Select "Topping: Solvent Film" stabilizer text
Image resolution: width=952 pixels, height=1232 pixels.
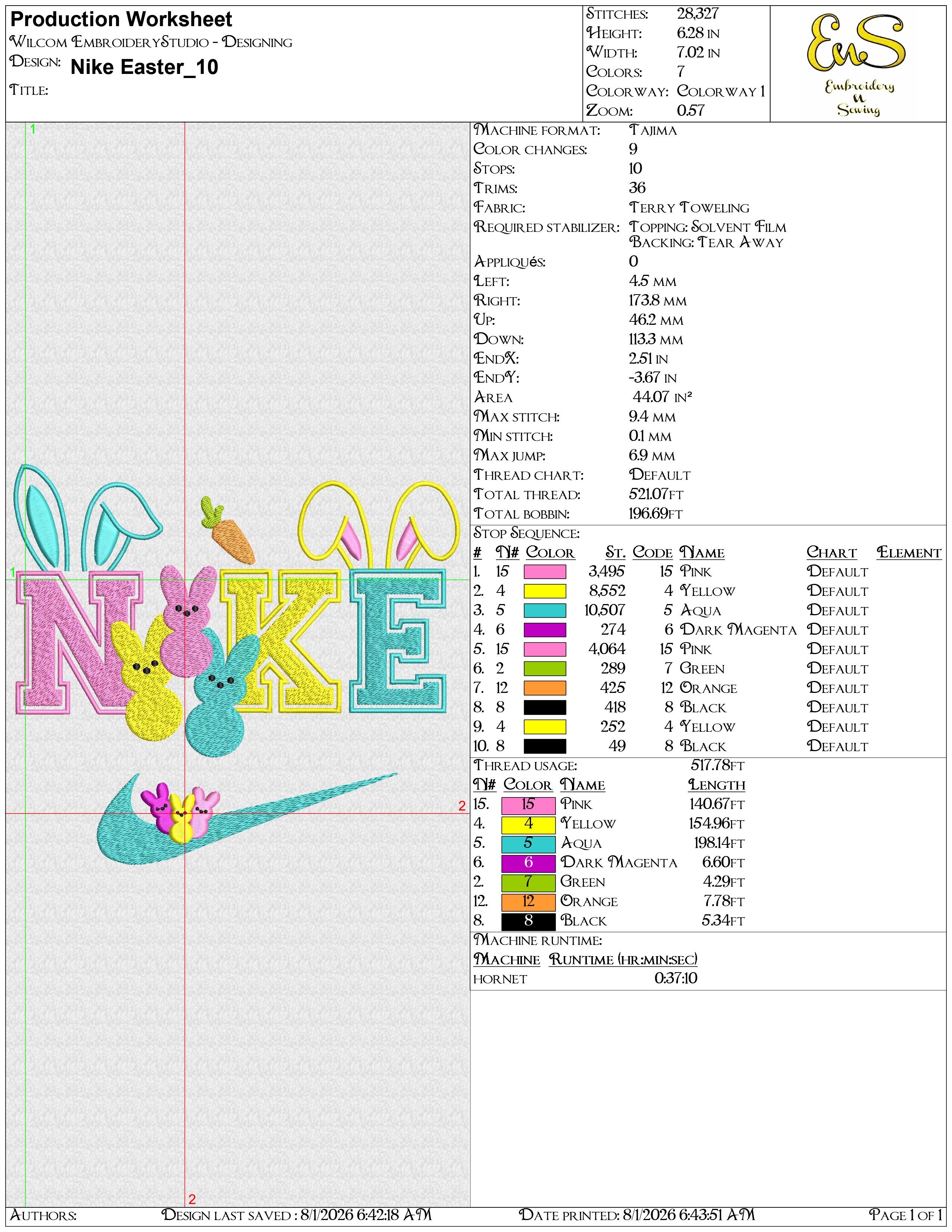pos(708,227)
